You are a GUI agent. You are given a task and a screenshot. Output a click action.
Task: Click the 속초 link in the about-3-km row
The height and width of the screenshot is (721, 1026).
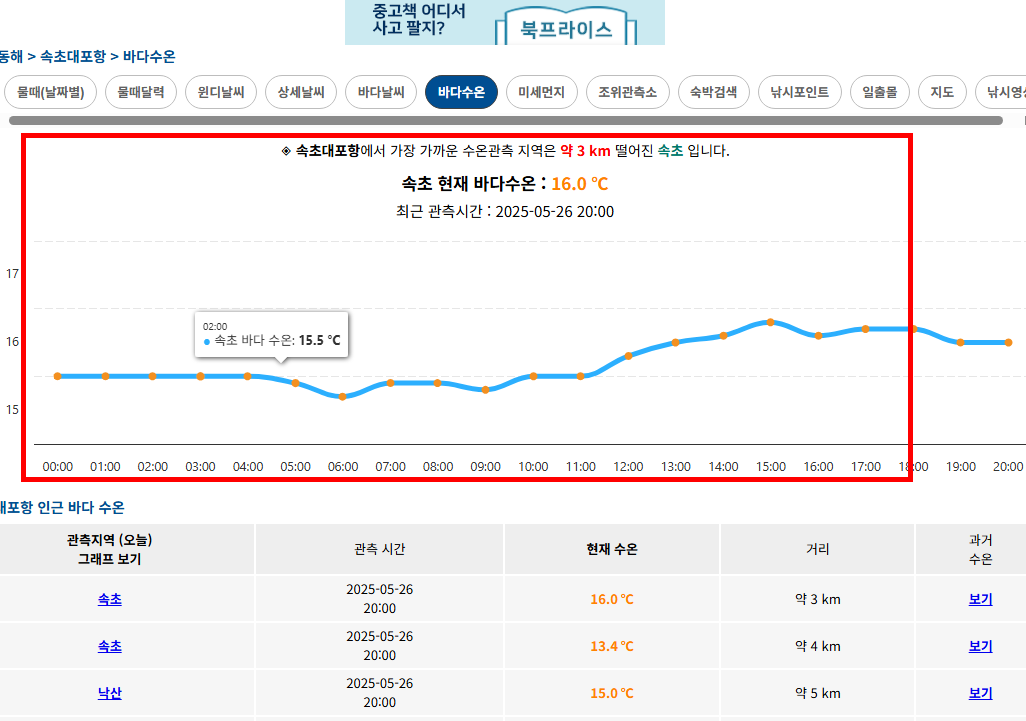(109, 599)
